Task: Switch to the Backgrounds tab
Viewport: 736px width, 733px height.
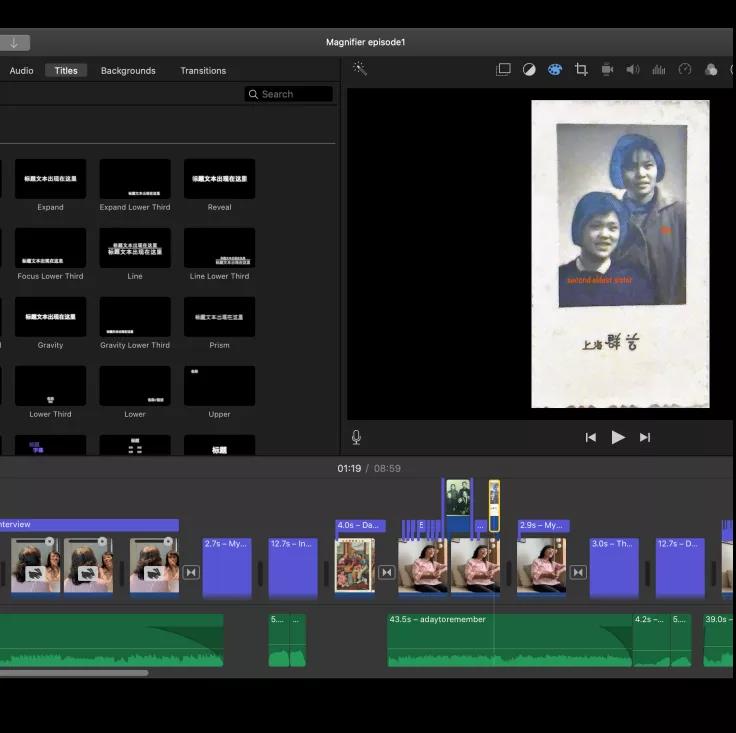Action: [x=128, y=70]
